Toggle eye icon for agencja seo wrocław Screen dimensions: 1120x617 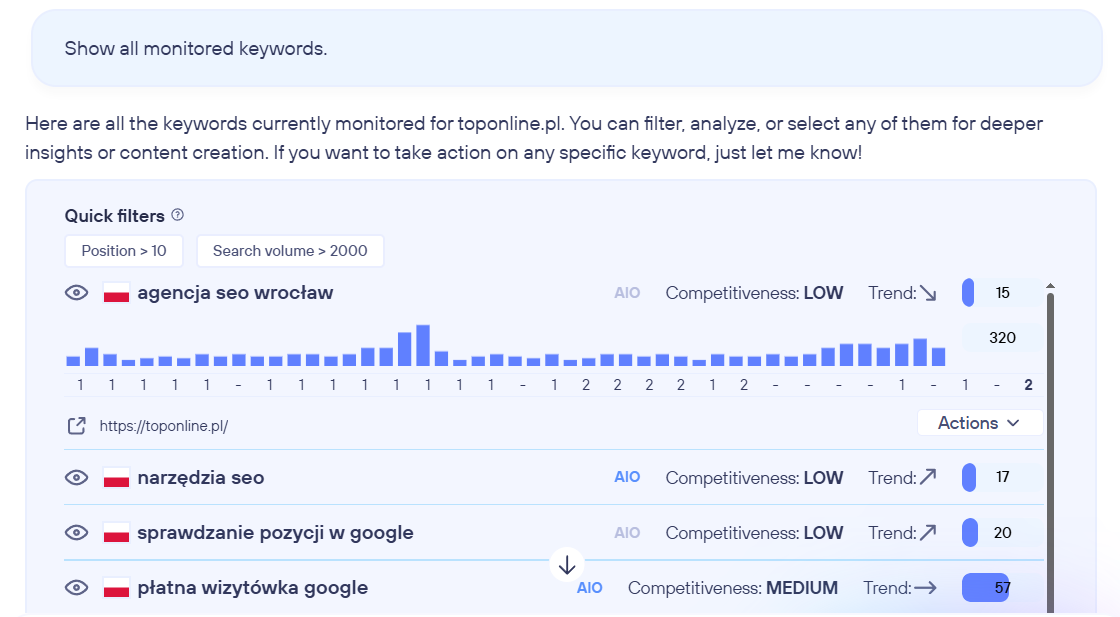coord(77,293)
